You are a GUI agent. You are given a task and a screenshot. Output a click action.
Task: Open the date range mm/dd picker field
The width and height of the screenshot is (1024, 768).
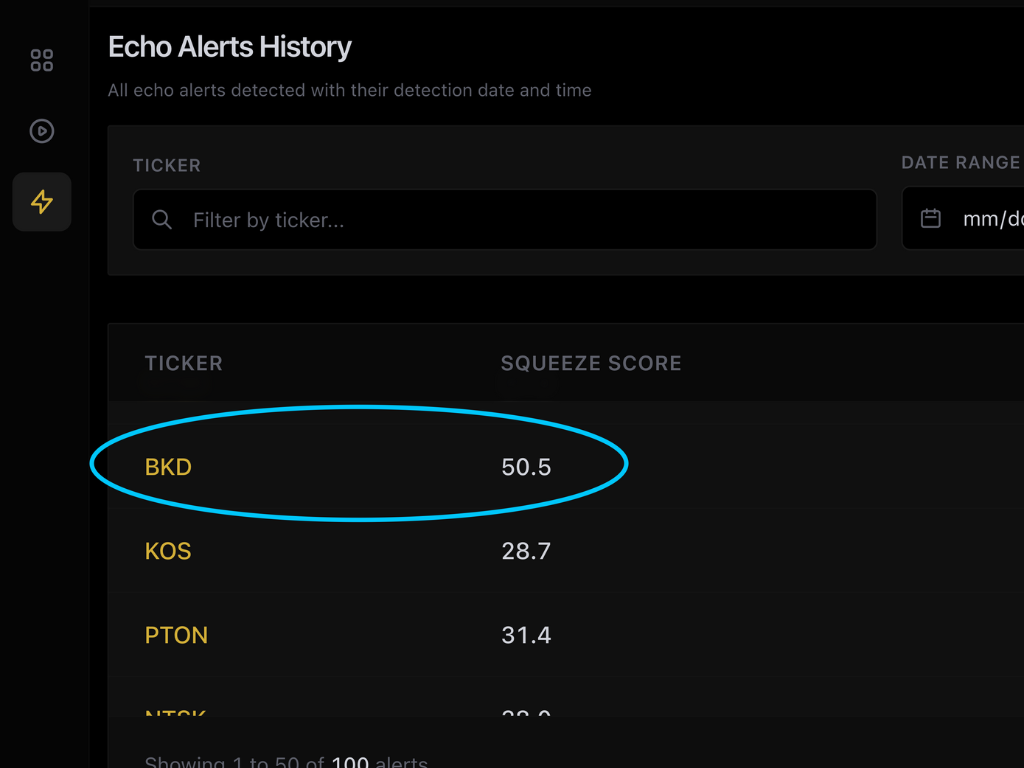(x=990, y=219)
